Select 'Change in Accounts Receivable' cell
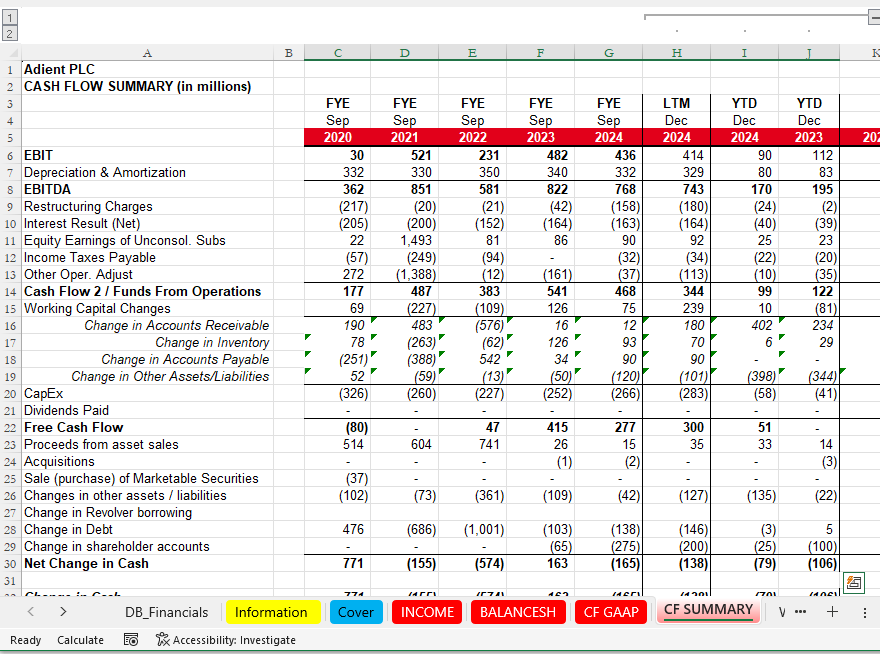Screen dimensions: 880x654 [x=148, y=326]
